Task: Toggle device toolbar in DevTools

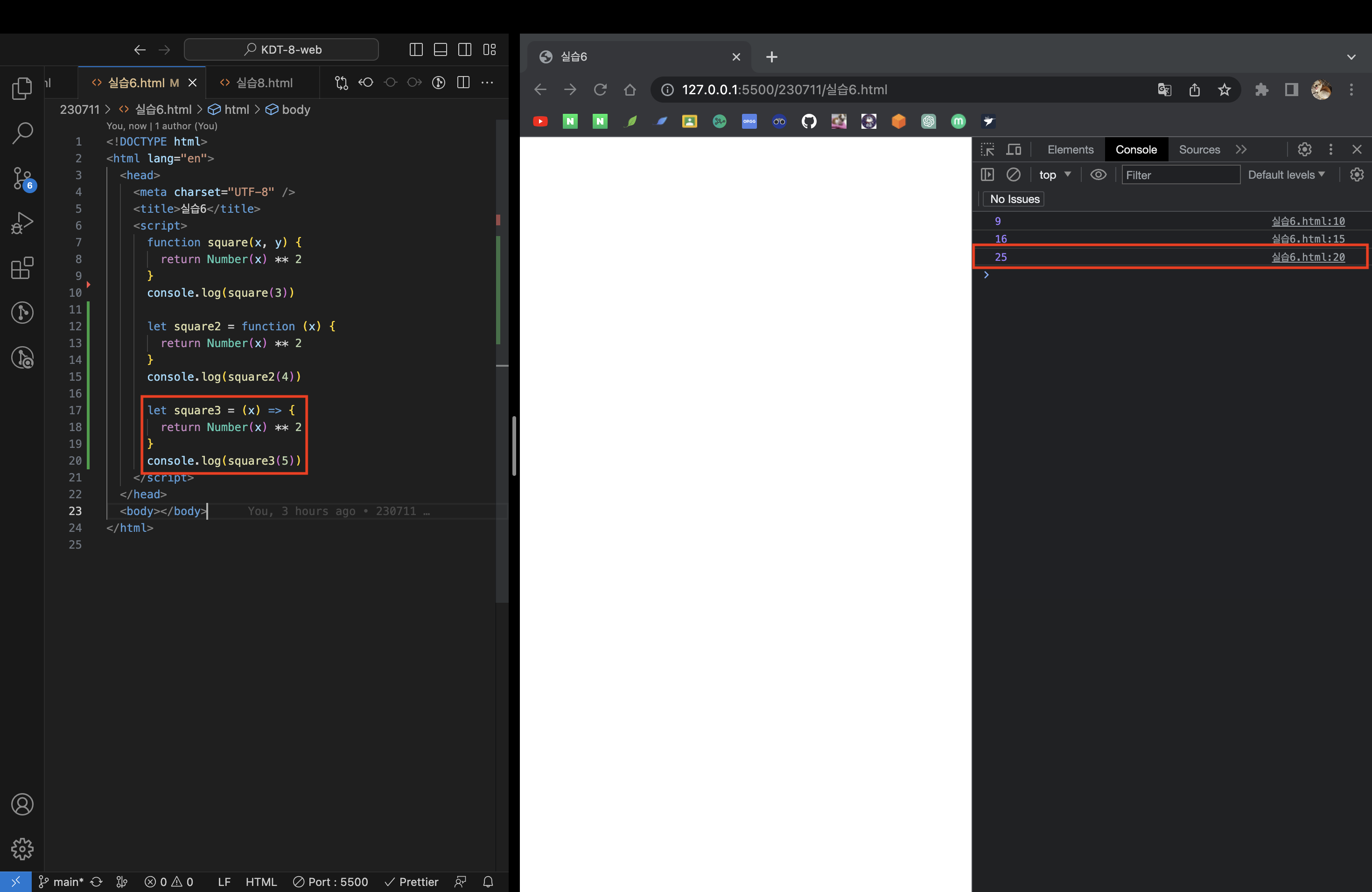Action: 1014,149
